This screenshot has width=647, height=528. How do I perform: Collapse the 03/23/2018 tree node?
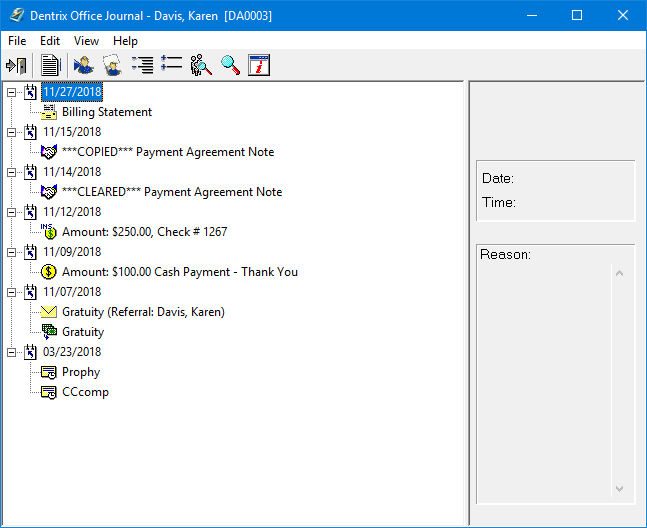(12, 352)
